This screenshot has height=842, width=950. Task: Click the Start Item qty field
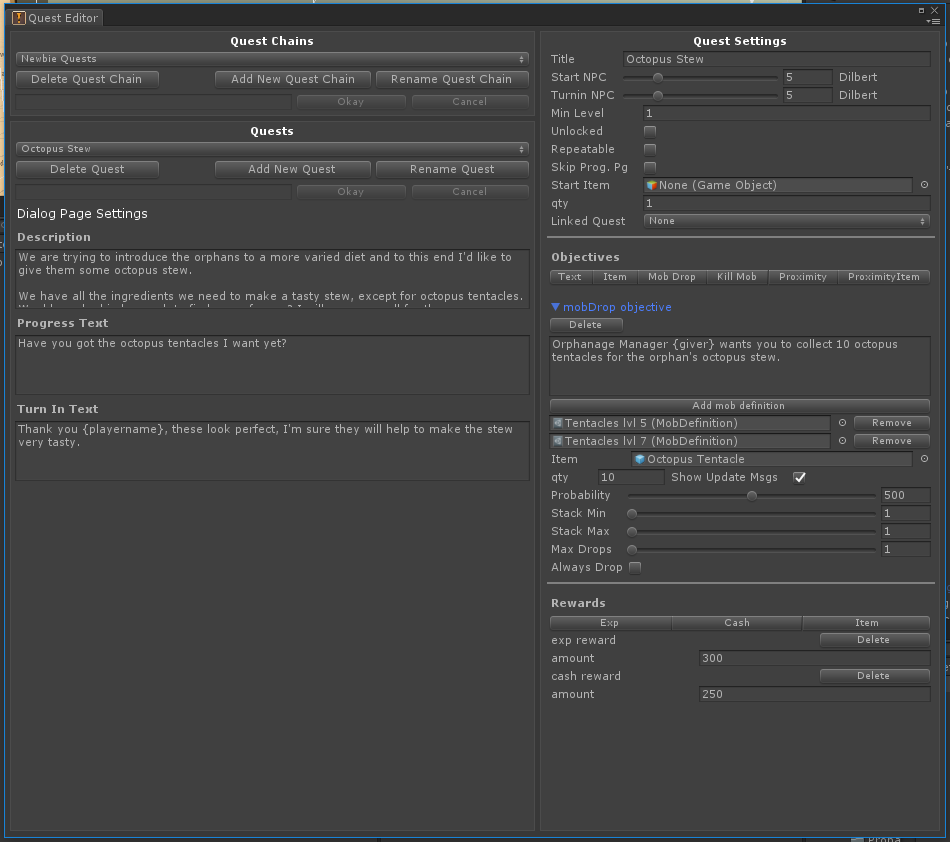pos(786,204)
